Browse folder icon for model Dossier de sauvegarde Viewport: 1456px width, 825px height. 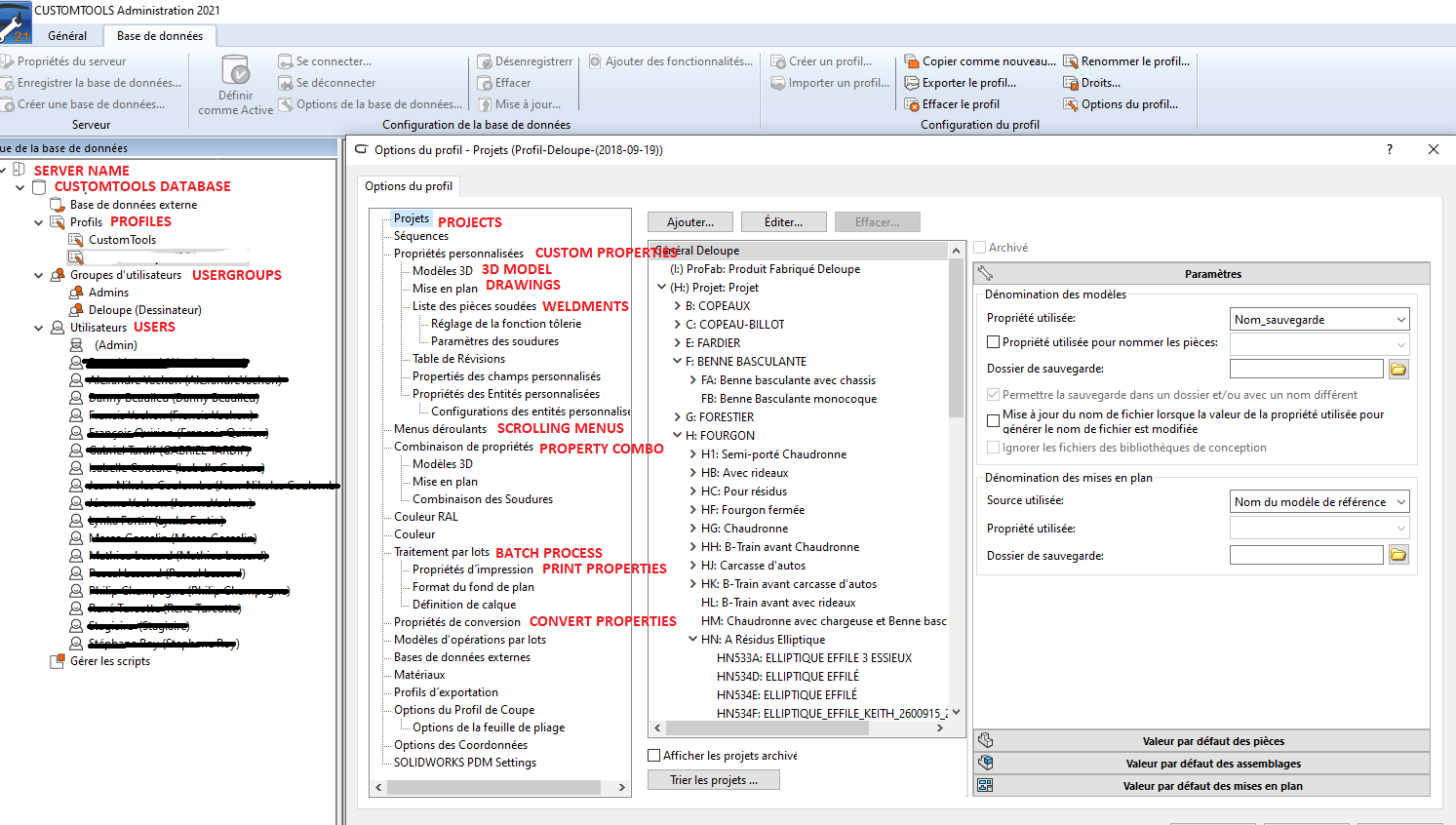[1398, 369]
